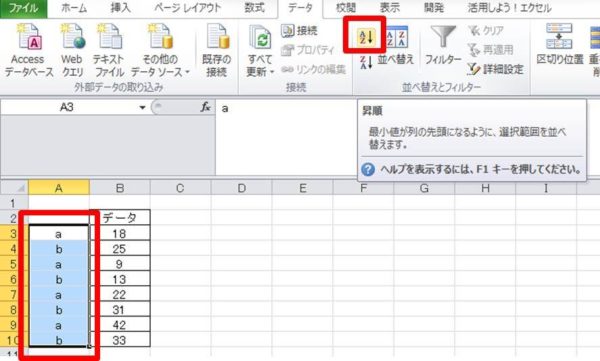Click the cell with value 33
This screenshot has height=361, width=600.
(x=120, y=340)
